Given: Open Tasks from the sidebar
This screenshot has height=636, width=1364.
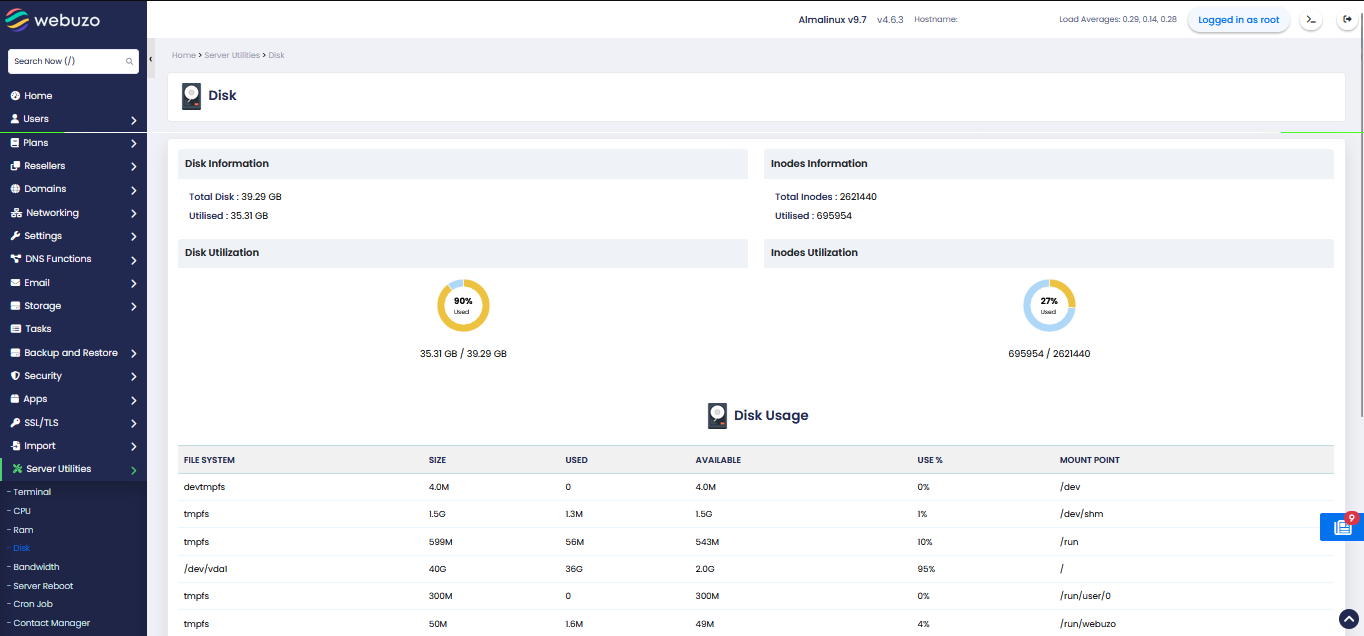Looking at the screenshot, I should coord(38,329).
